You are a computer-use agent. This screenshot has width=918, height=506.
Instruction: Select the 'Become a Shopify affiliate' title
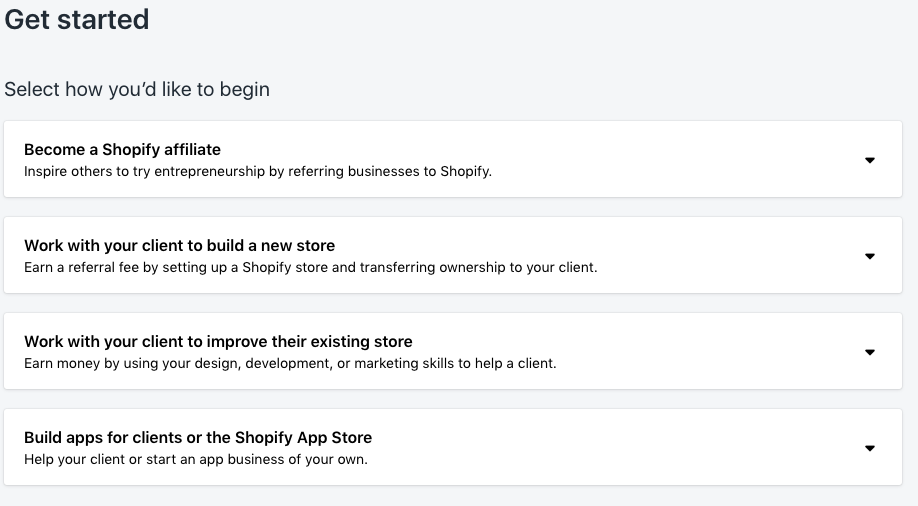[x=122, y=149]
